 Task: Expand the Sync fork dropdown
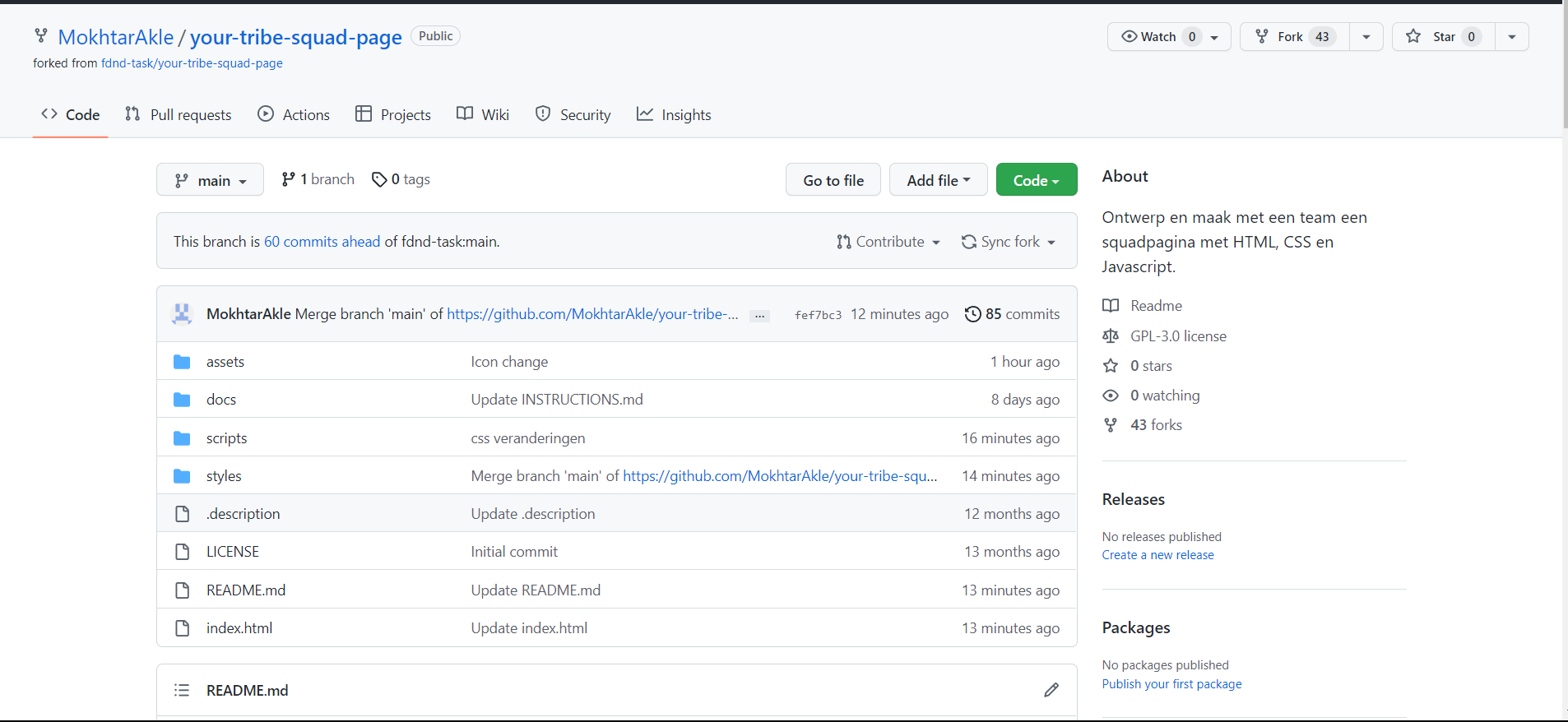point(1009,242)
